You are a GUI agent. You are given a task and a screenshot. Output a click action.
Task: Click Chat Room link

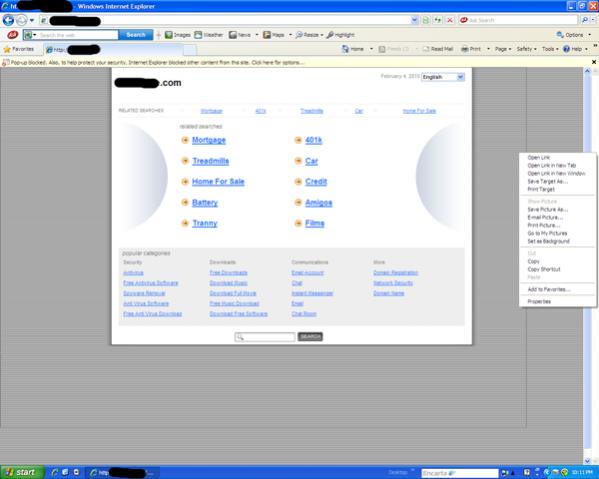click(304, 314)
